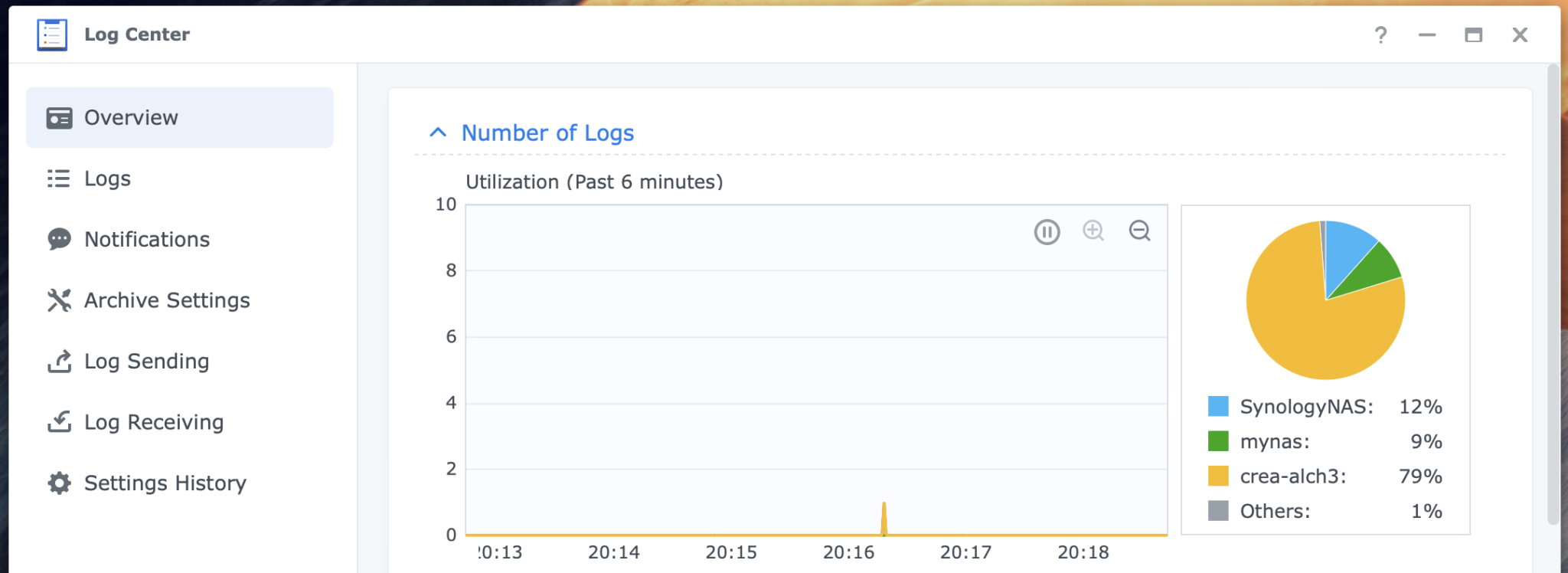The height and width of the screenshot is (573, 1568).
Task: Zoom in on the utilization chart
Action: coord(1093,231)
